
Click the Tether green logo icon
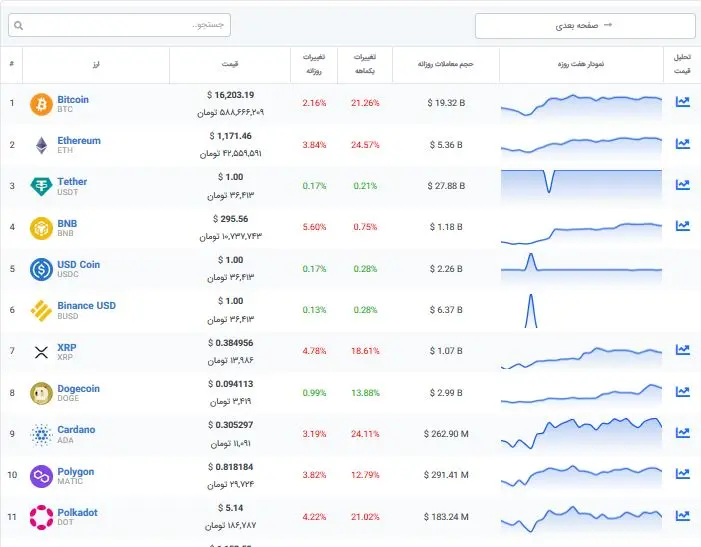pos(41,186)
